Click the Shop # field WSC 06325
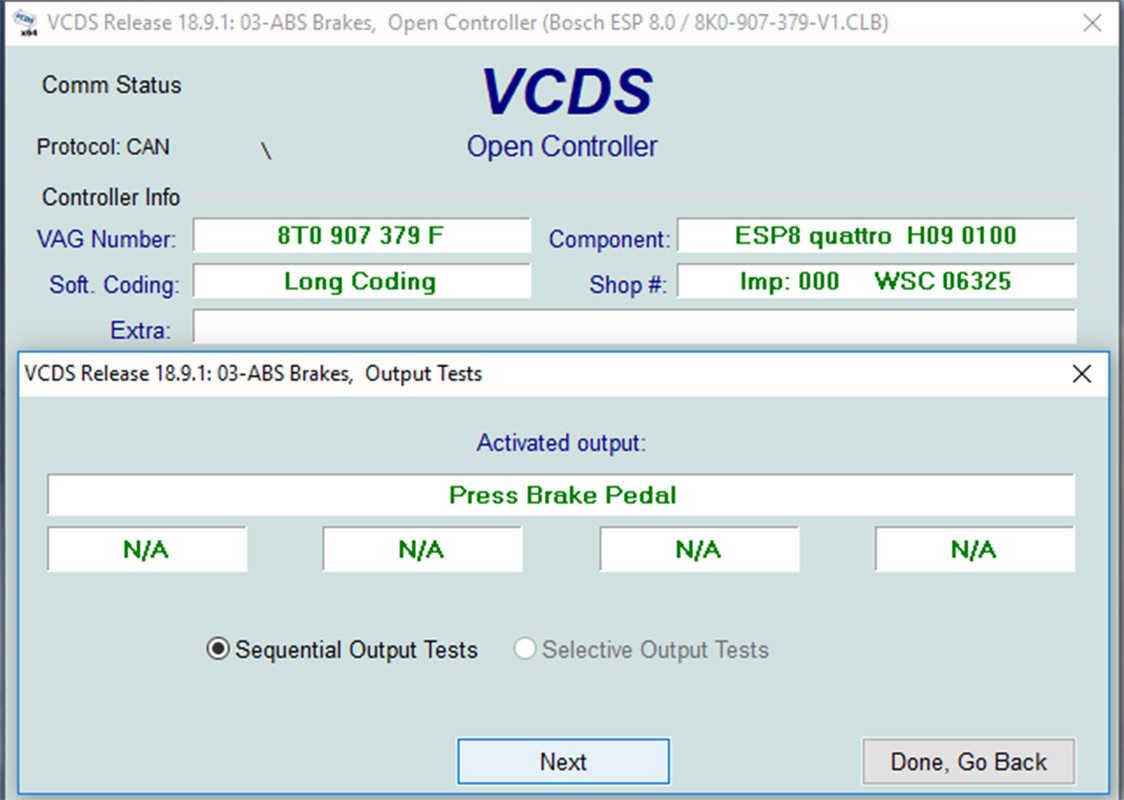Viewport: 1124px width, 800px height. [877, 282]
